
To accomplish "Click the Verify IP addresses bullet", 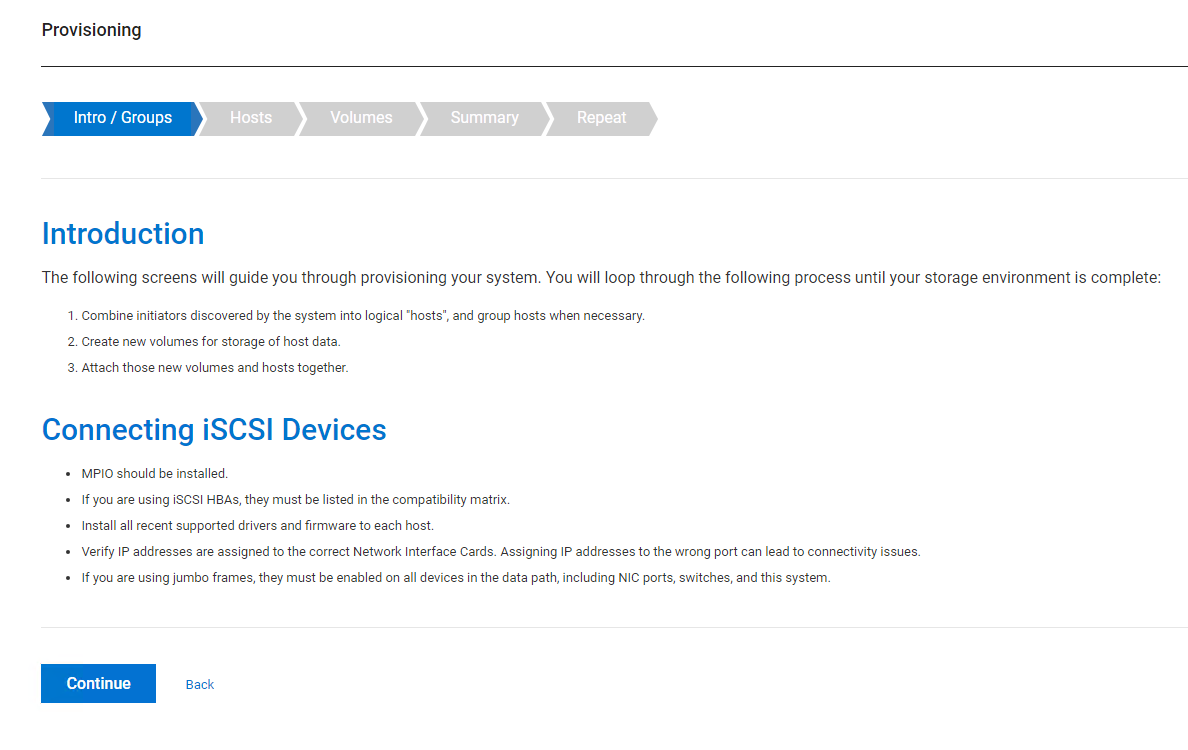I will click(x=500, y=552).
